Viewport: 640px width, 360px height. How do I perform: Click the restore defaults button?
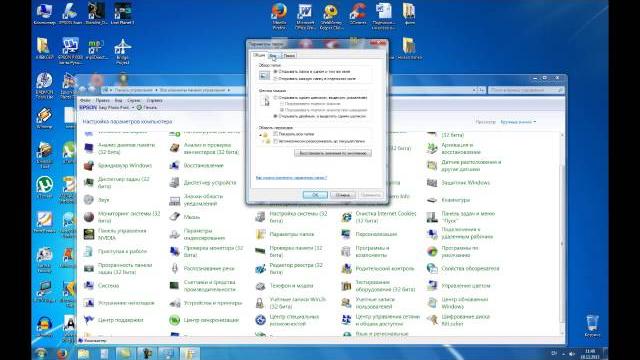click(x=333, y=153)
